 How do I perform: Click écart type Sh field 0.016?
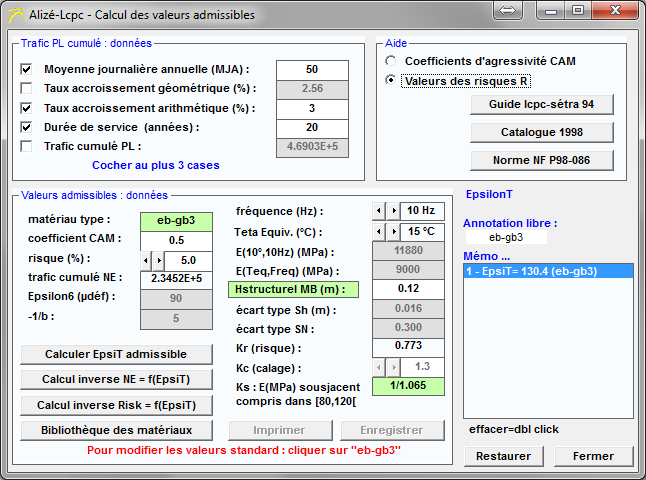tap(408, 309)
